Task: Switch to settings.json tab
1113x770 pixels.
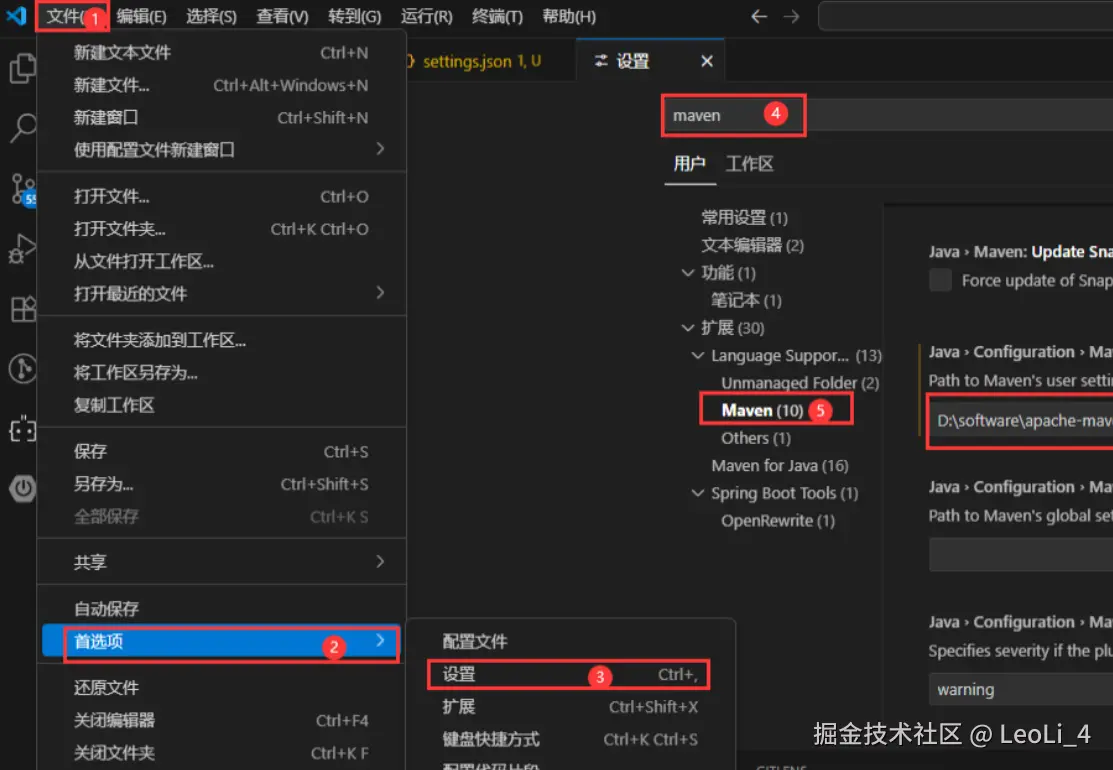Action: pos(481,62)
